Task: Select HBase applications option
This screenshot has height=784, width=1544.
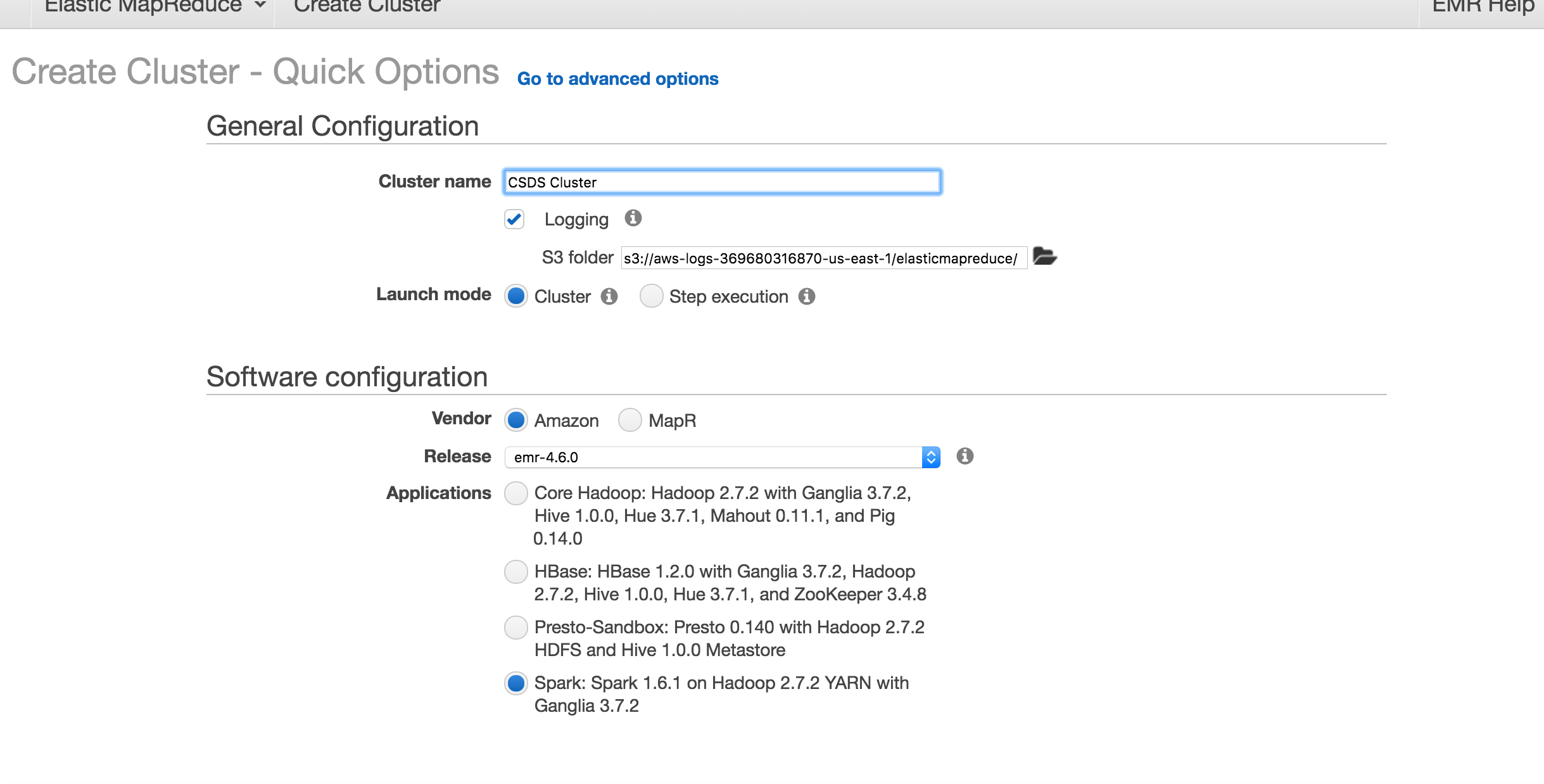Action: [516, 571]
